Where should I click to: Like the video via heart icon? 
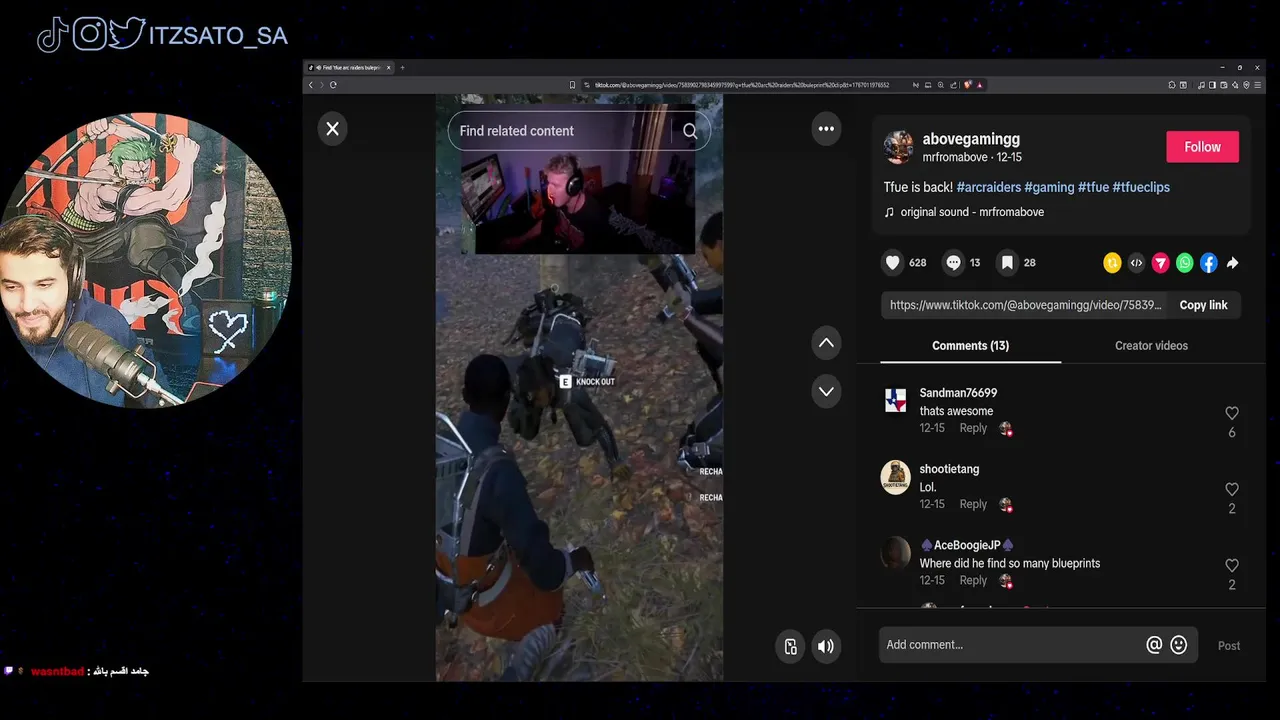click(x=893, y=263)
